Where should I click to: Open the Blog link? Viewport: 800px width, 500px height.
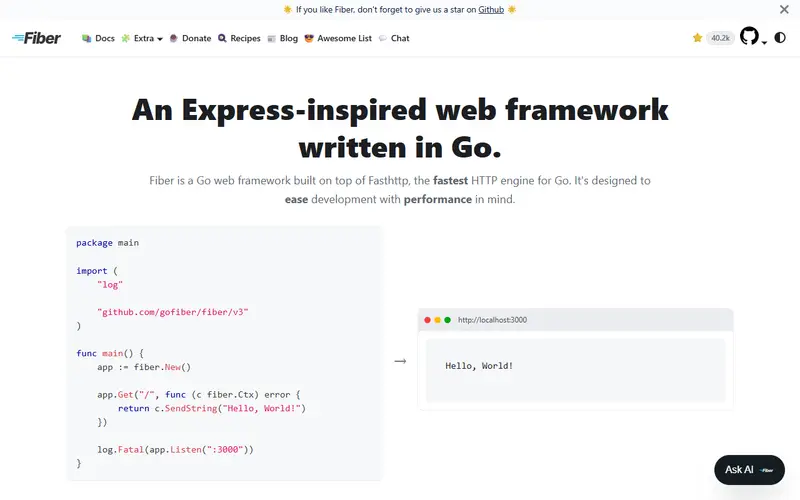(283, 38)
